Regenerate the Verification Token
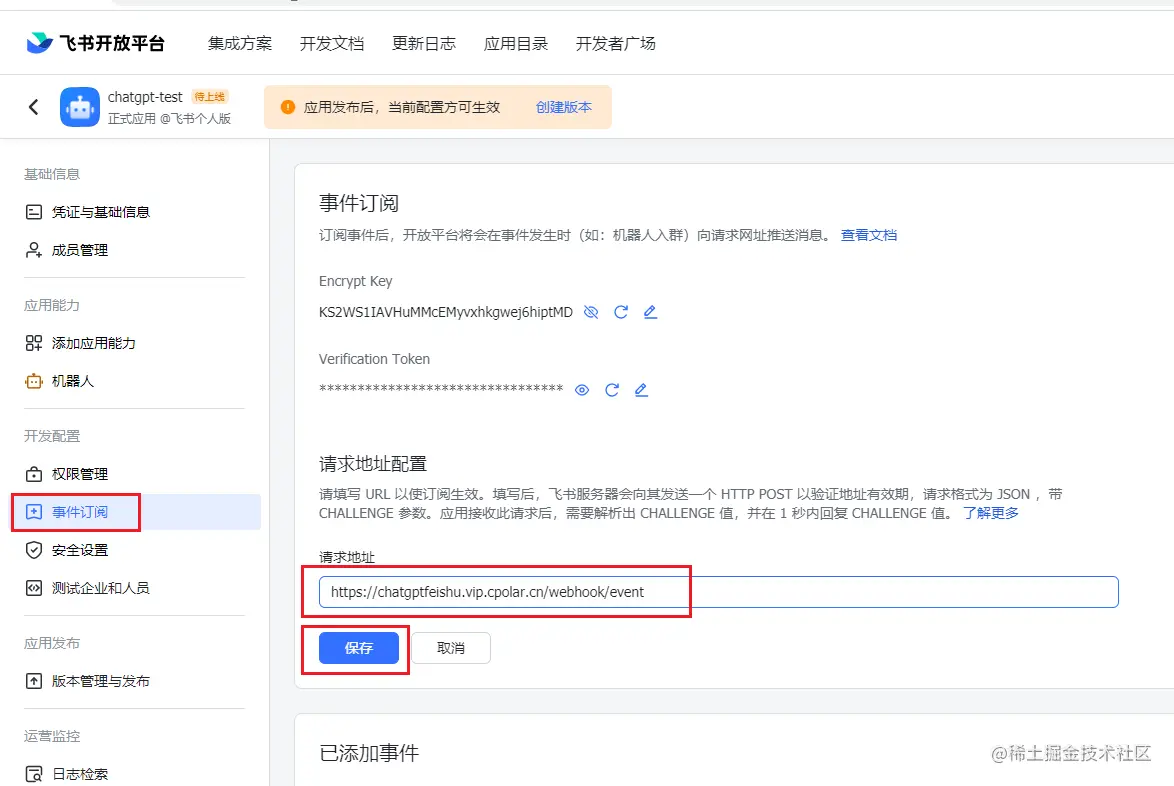 click(612, 390)
